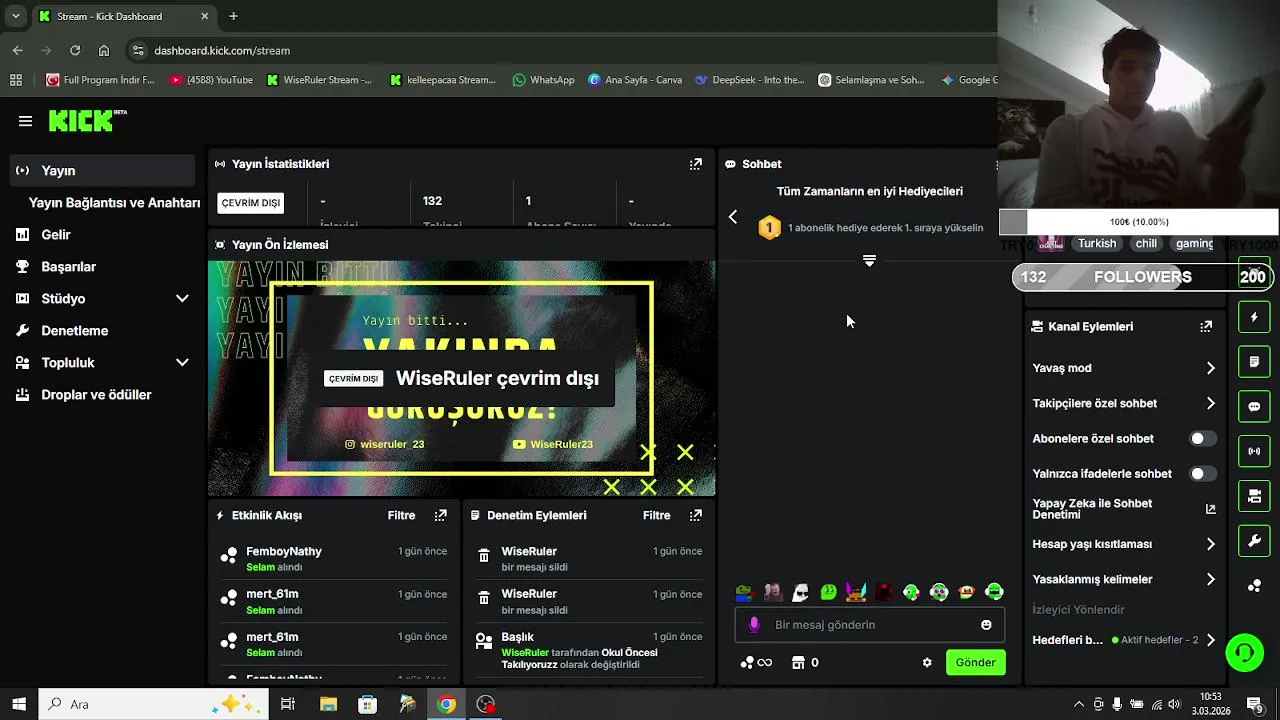Viewport: 1280px width, 720px height.
Task: Click the chat bubble widget icon in right rail
Action: (x=1254, y=407)
